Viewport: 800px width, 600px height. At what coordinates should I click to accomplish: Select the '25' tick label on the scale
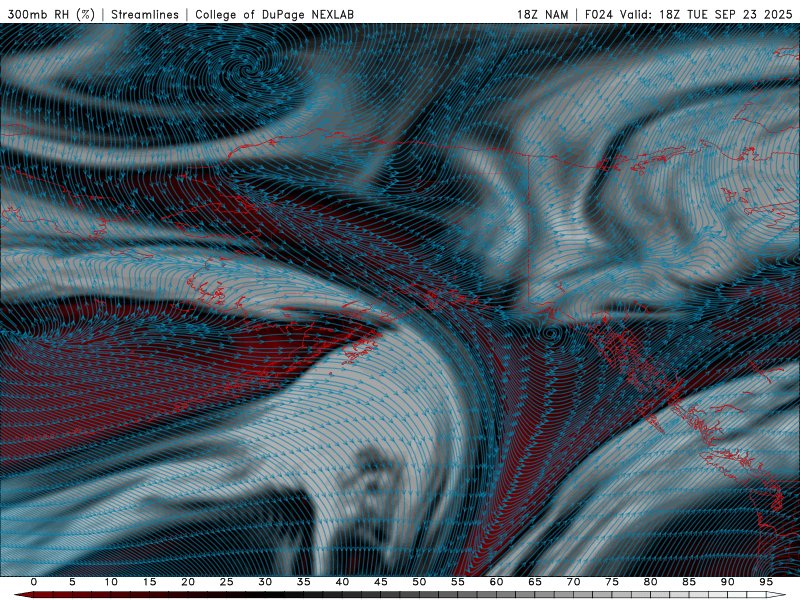(x=227, y=582)
